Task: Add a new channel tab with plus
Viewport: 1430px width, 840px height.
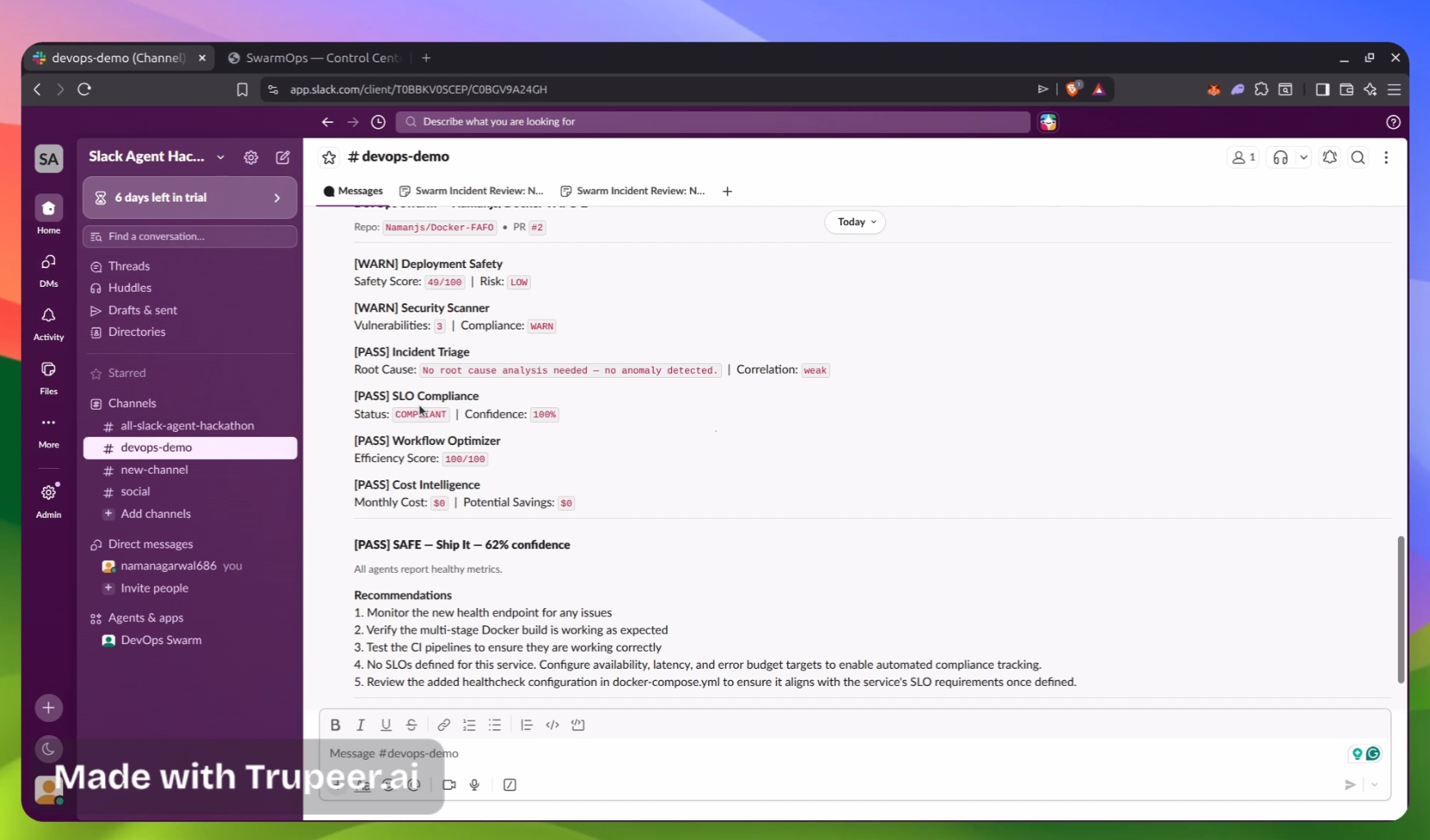Action: click(x=727, y=191)
